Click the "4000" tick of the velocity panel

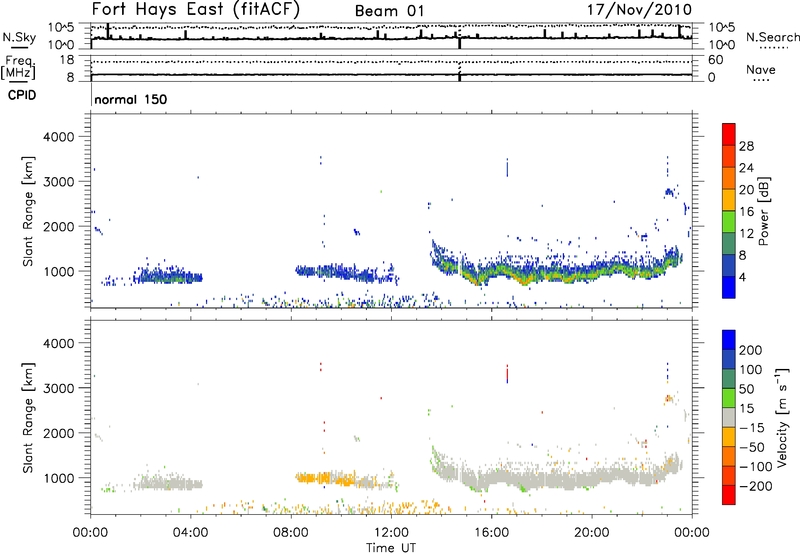coord(58,343)
